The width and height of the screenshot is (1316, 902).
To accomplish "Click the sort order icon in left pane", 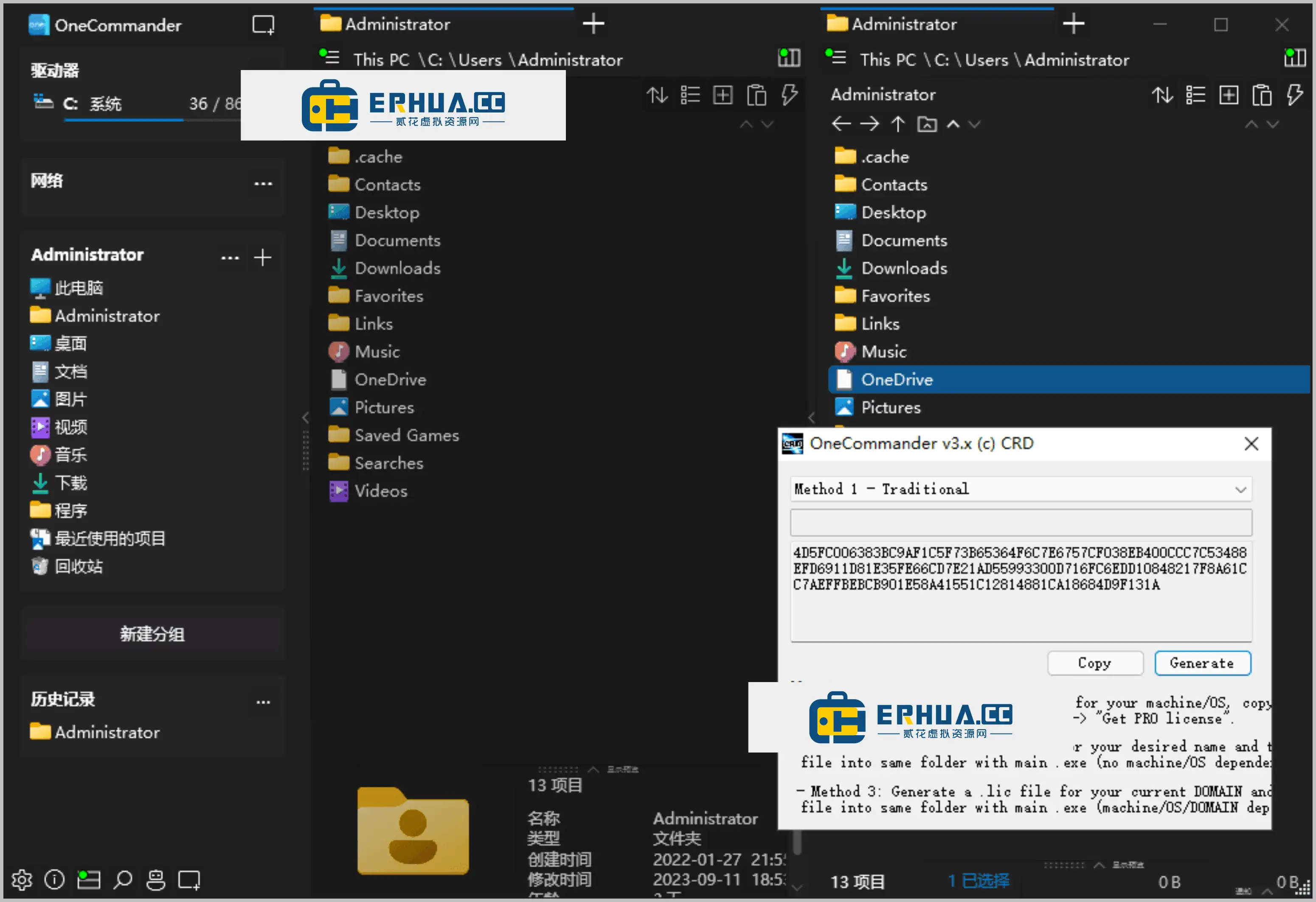I will [657, 95].
